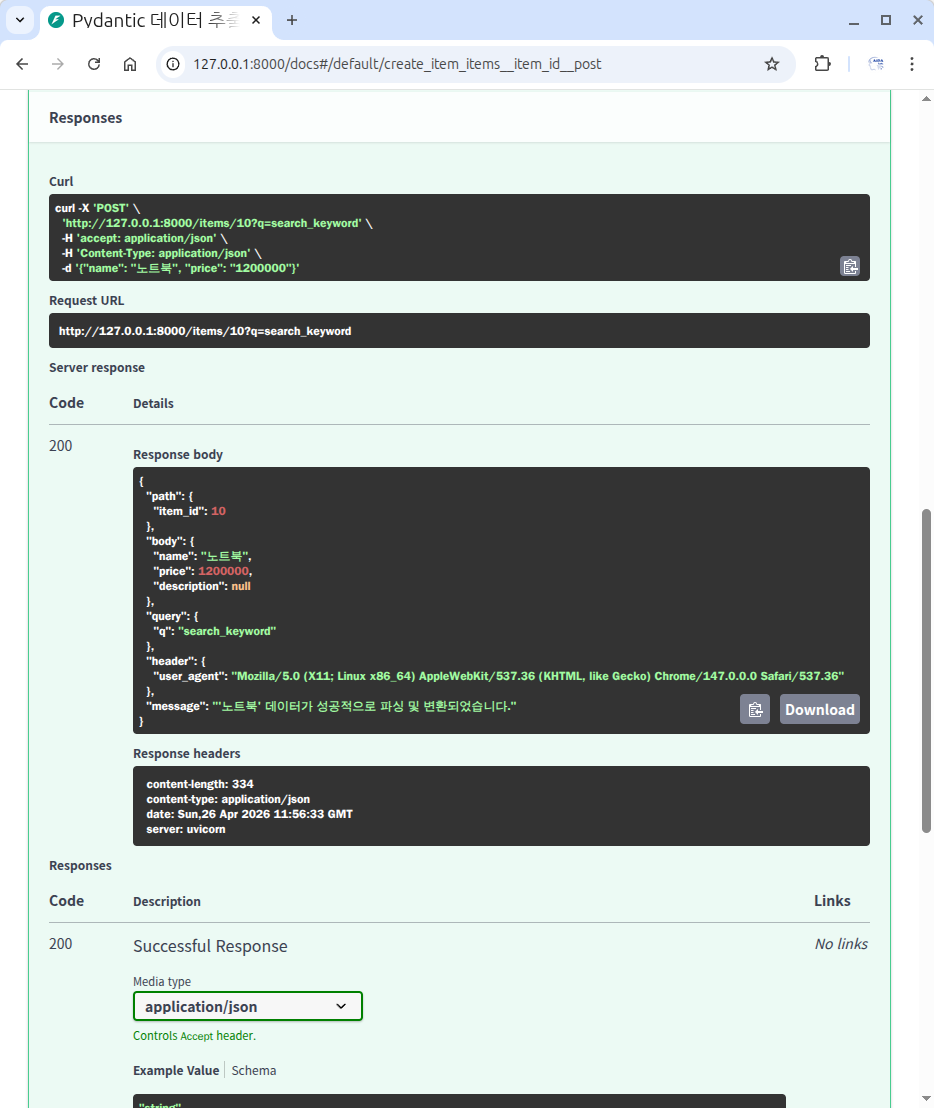Maximize the browser window
Image resolution: width=934 pixels, height=1108 pixels.
click(x=886, y=20)
